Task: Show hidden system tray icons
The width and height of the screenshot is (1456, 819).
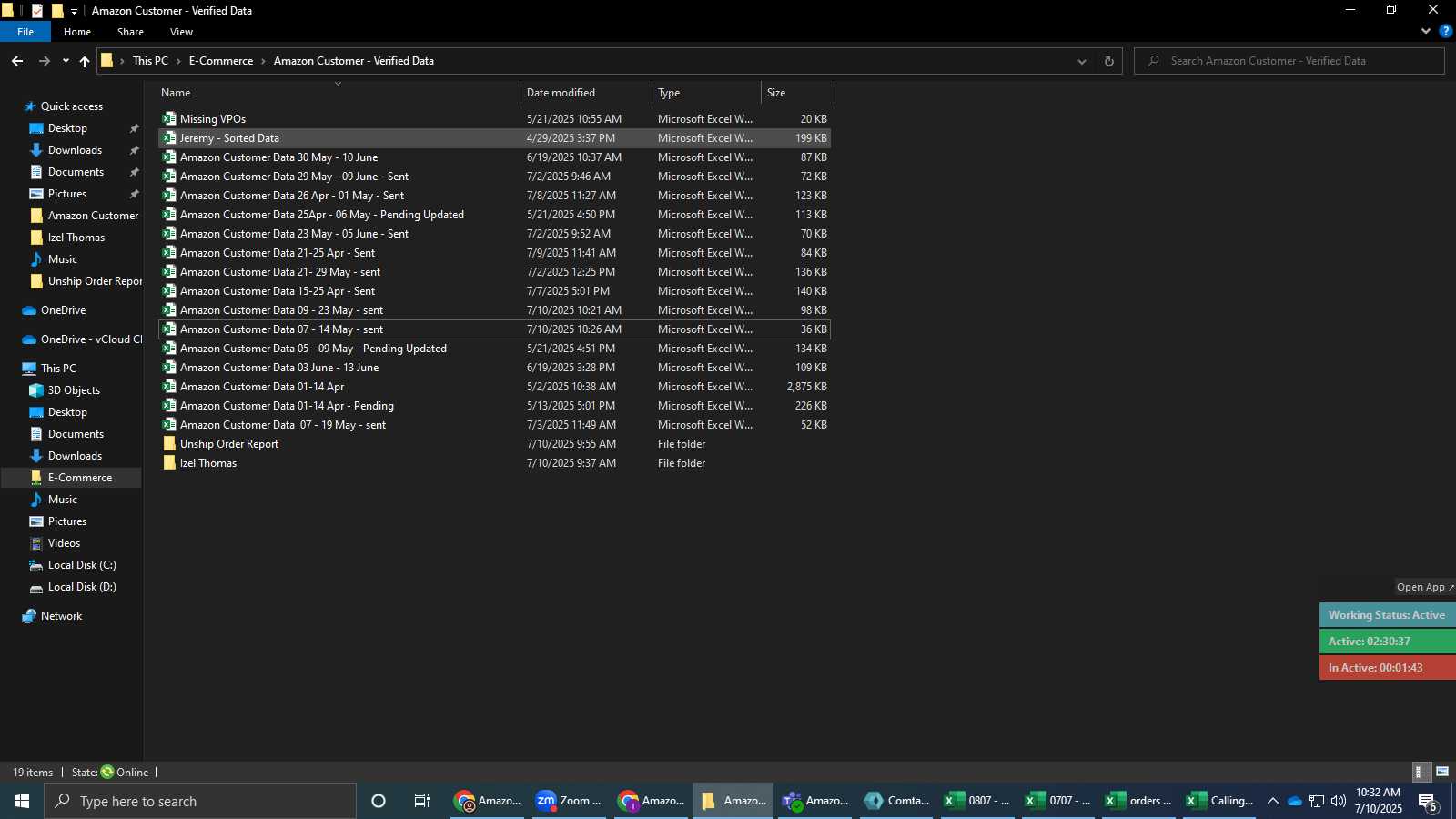Action: coord(1272,801)
